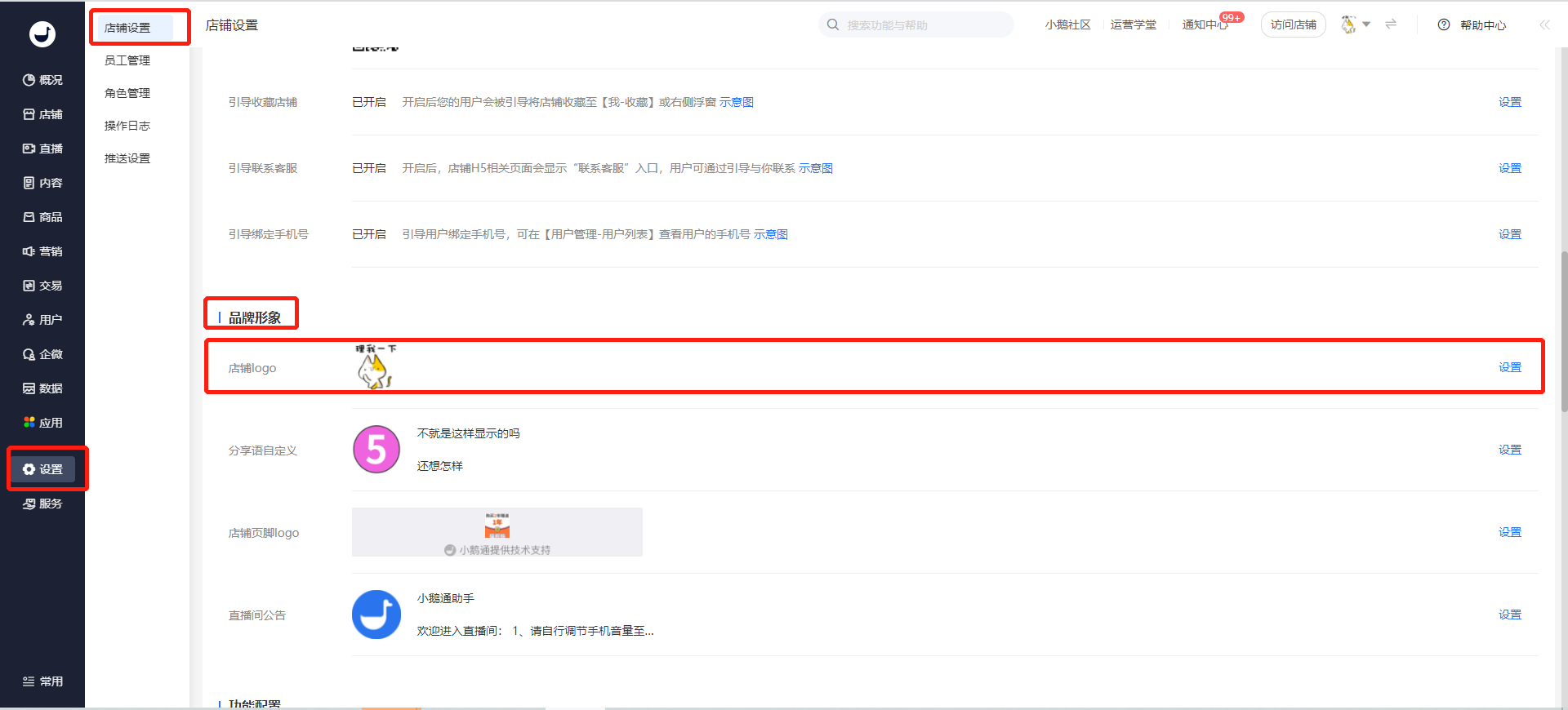This screenshot has height=710, width=1568.
Task: Open the 常用 frequently used menu
Action: point(42,681)
